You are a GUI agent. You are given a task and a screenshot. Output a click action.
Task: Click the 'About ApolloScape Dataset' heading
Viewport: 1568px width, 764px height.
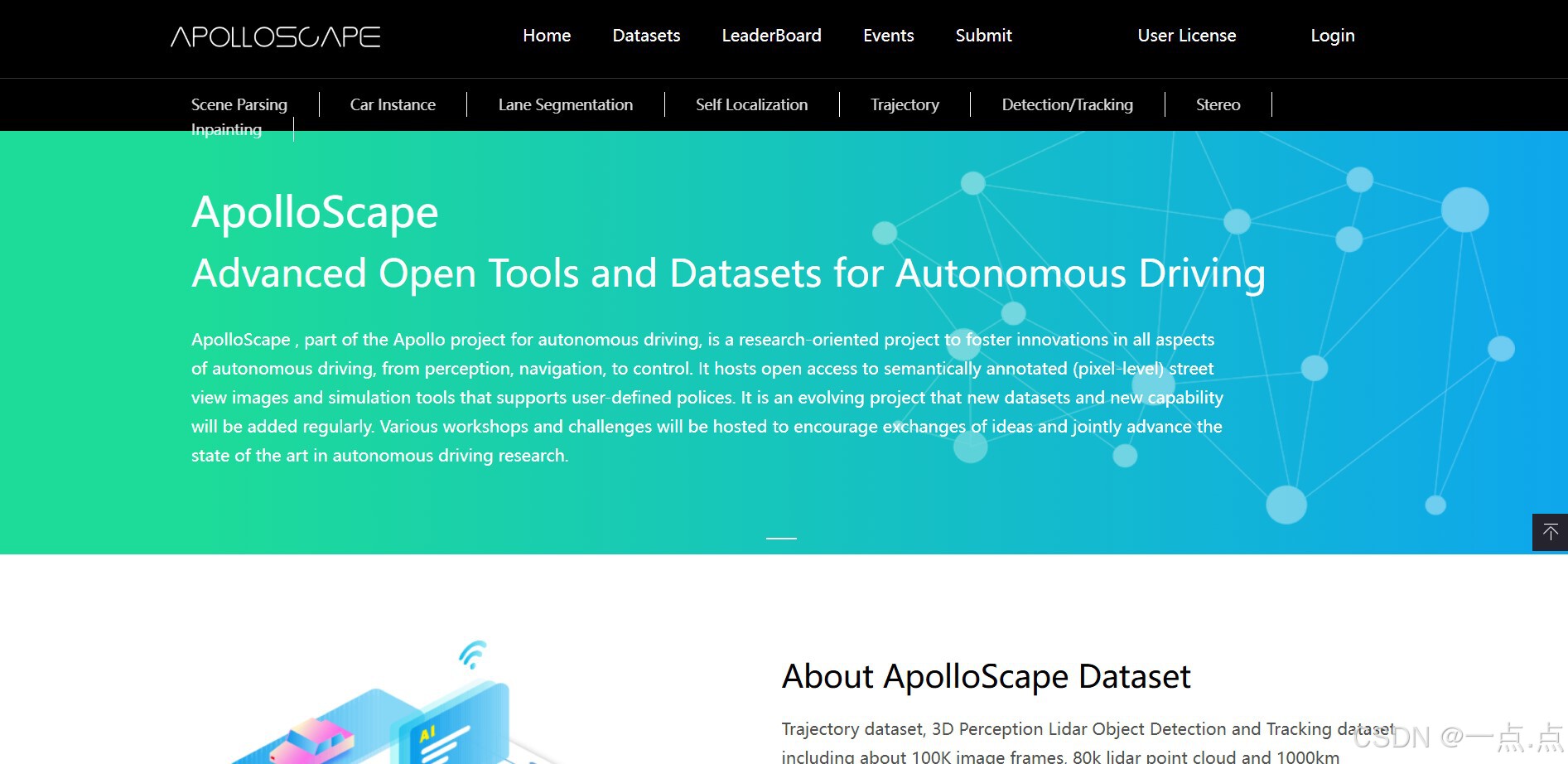[x=986, y=676]
